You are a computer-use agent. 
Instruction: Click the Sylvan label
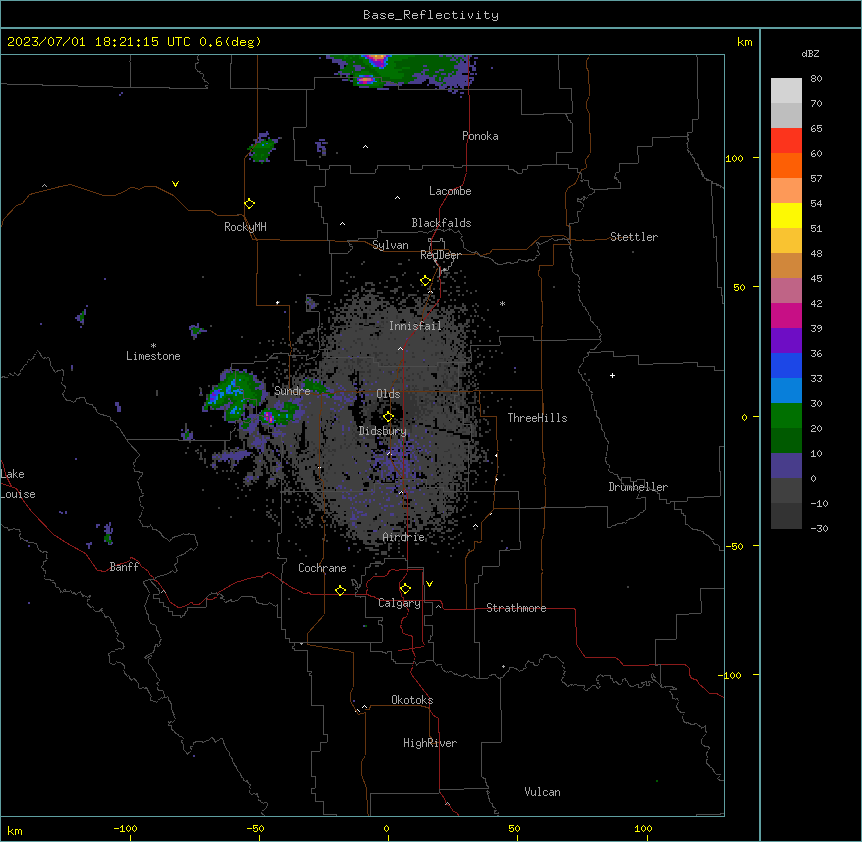[x=390, y=245]
